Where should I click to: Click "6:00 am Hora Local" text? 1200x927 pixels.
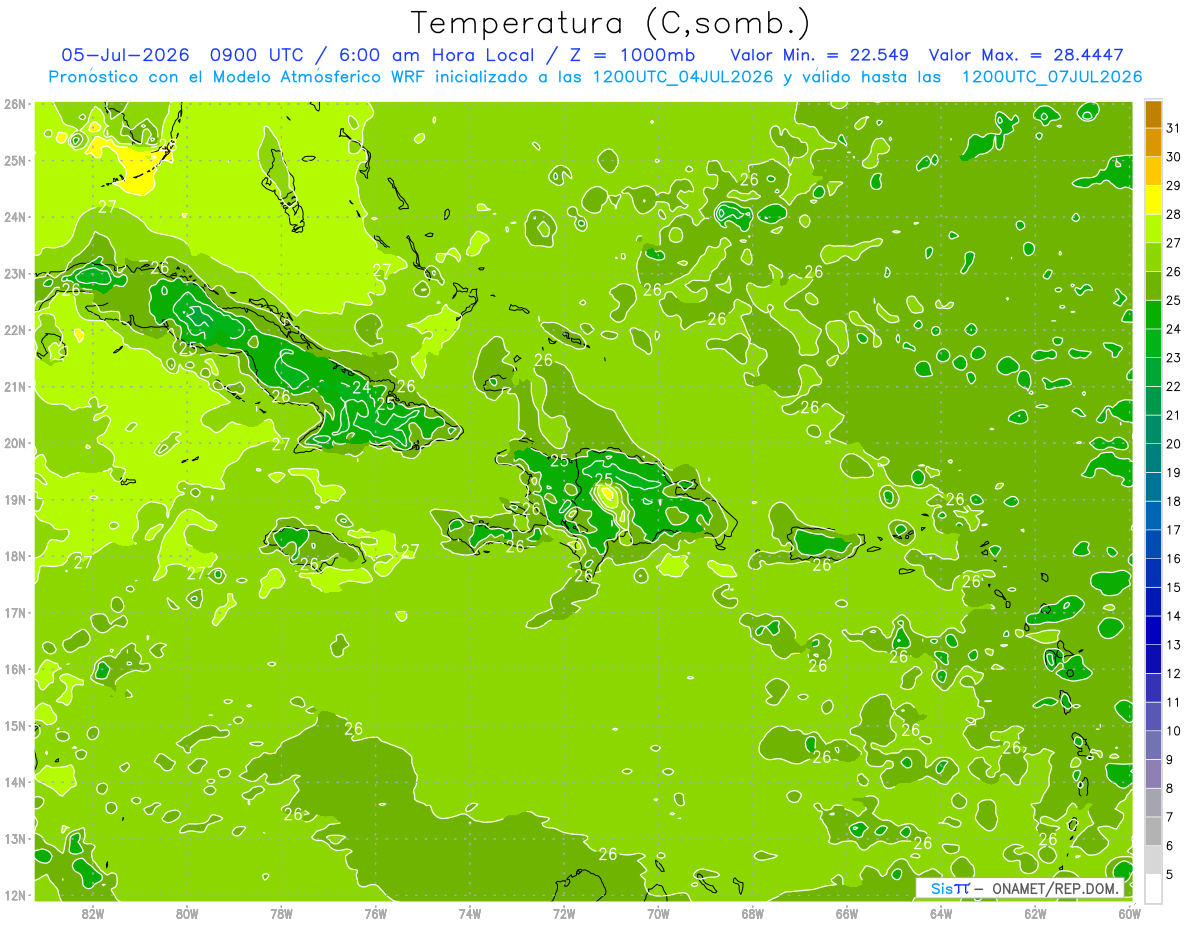(x=436, y=55)
